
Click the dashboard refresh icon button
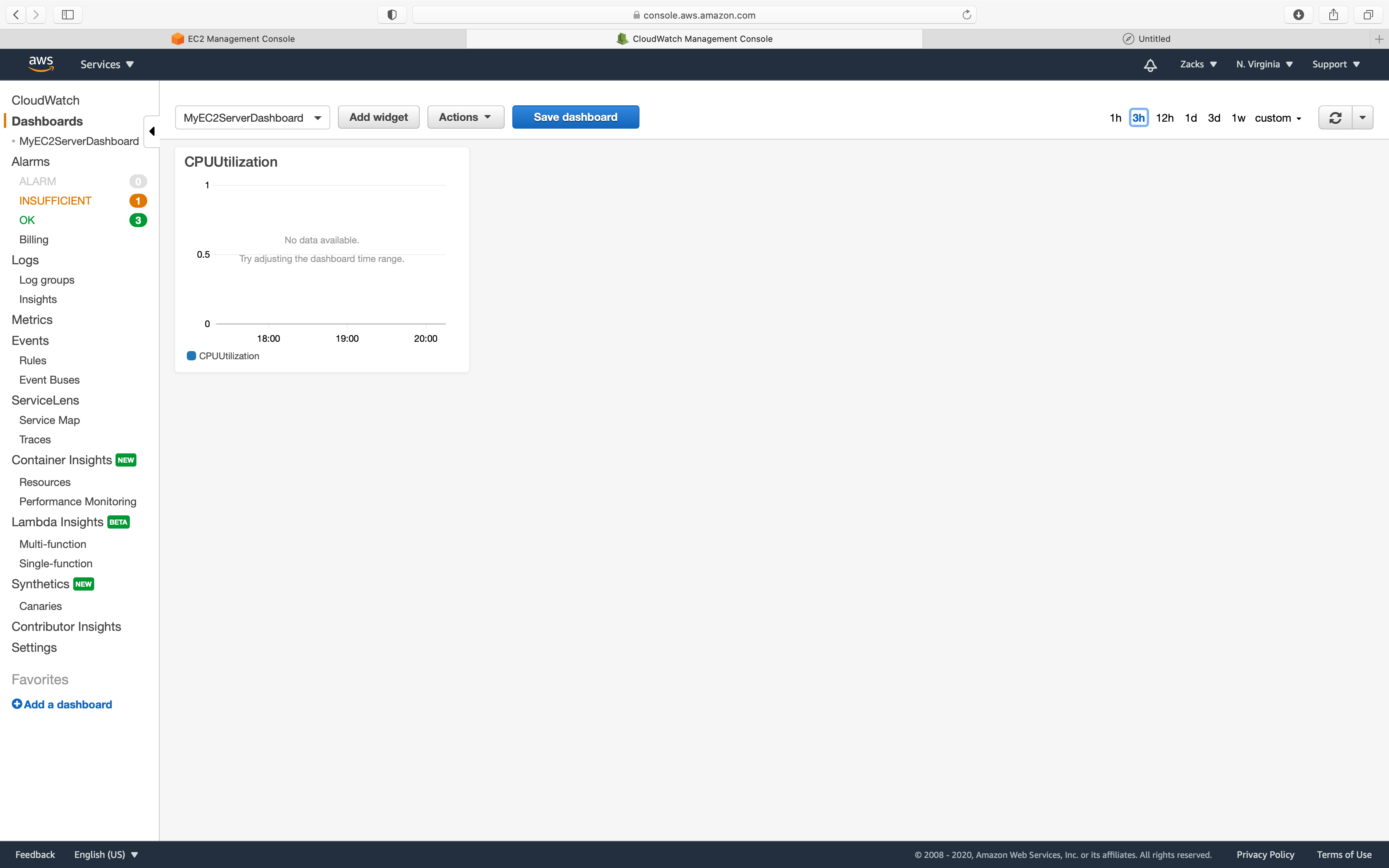[x=1335, y=118]
